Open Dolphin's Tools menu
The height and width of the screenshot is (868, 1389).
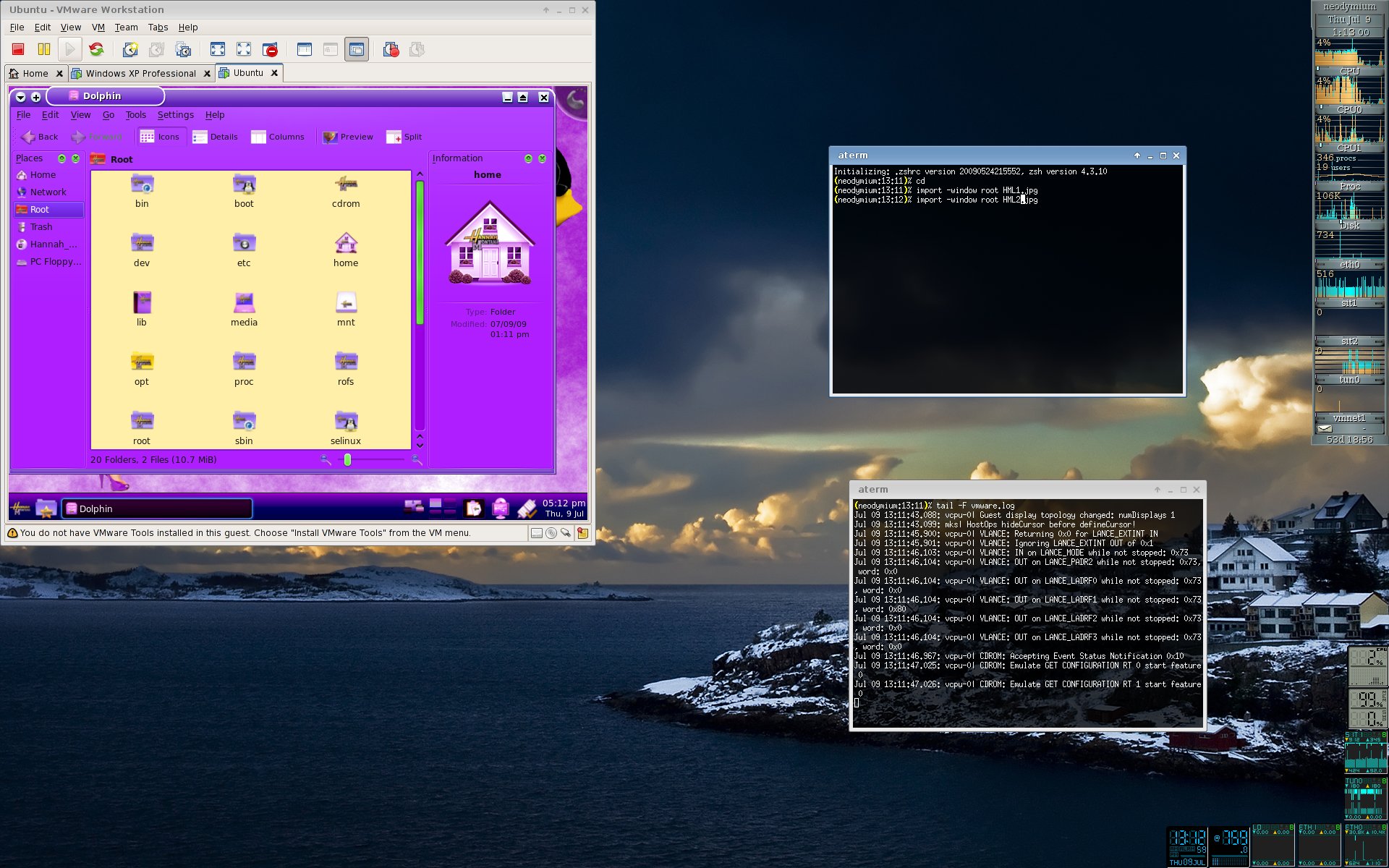pyautogui.click(x=136, y=115)
